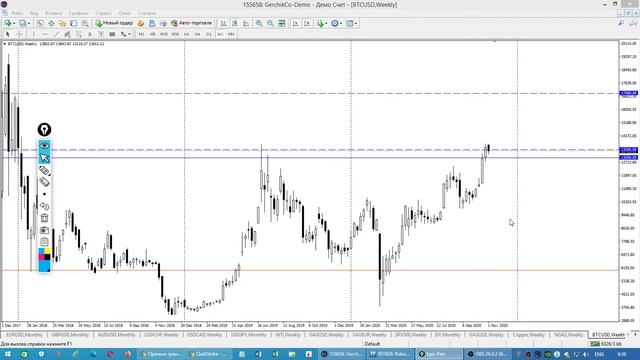Viewport: 640px width, 360px height.
Task: Click the Epic Pen trash clear icon
Action: click(x=44, y=218)
